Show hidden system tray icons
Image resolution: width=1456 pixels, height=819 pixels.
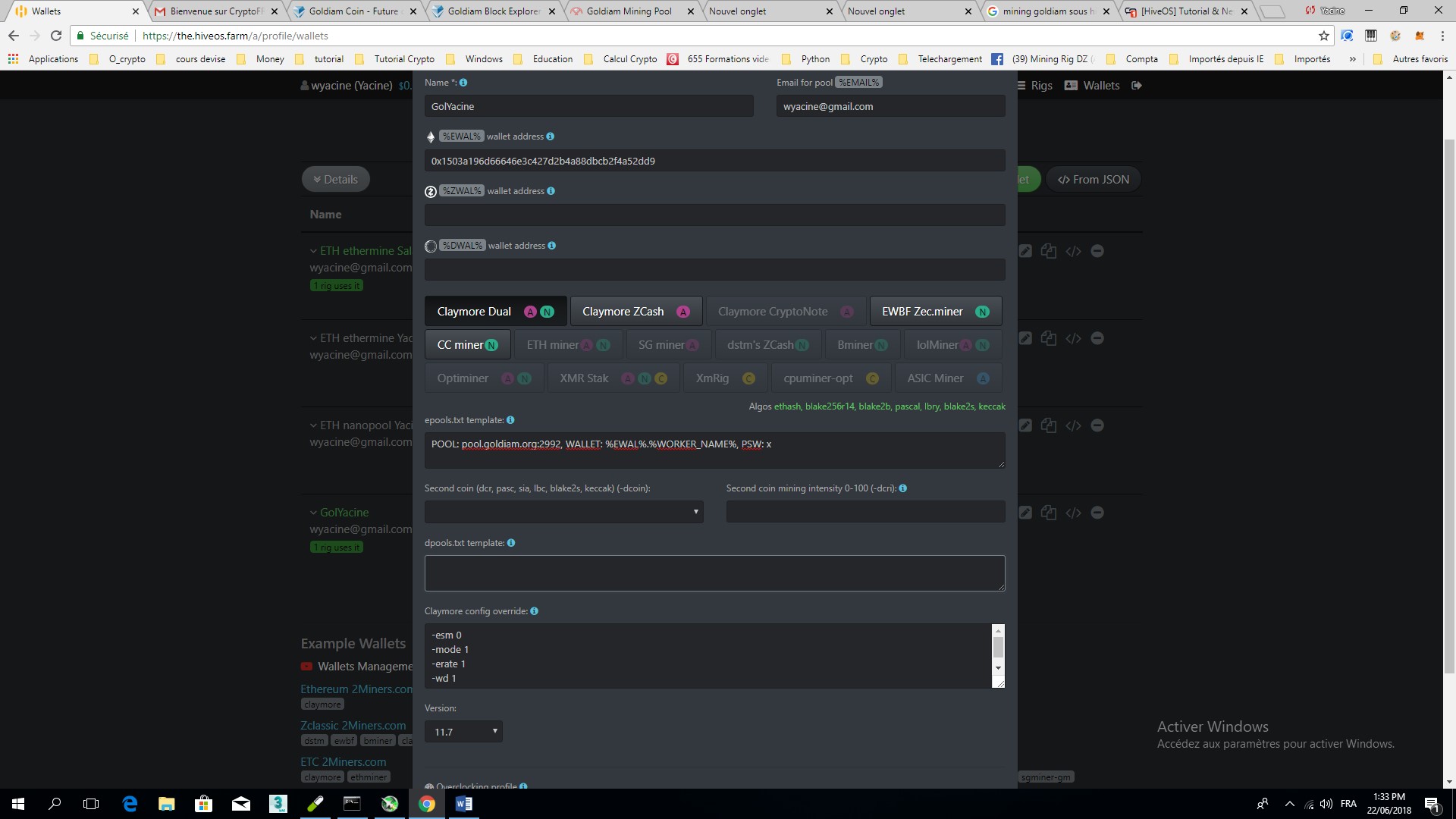[x=1290, y=804]
